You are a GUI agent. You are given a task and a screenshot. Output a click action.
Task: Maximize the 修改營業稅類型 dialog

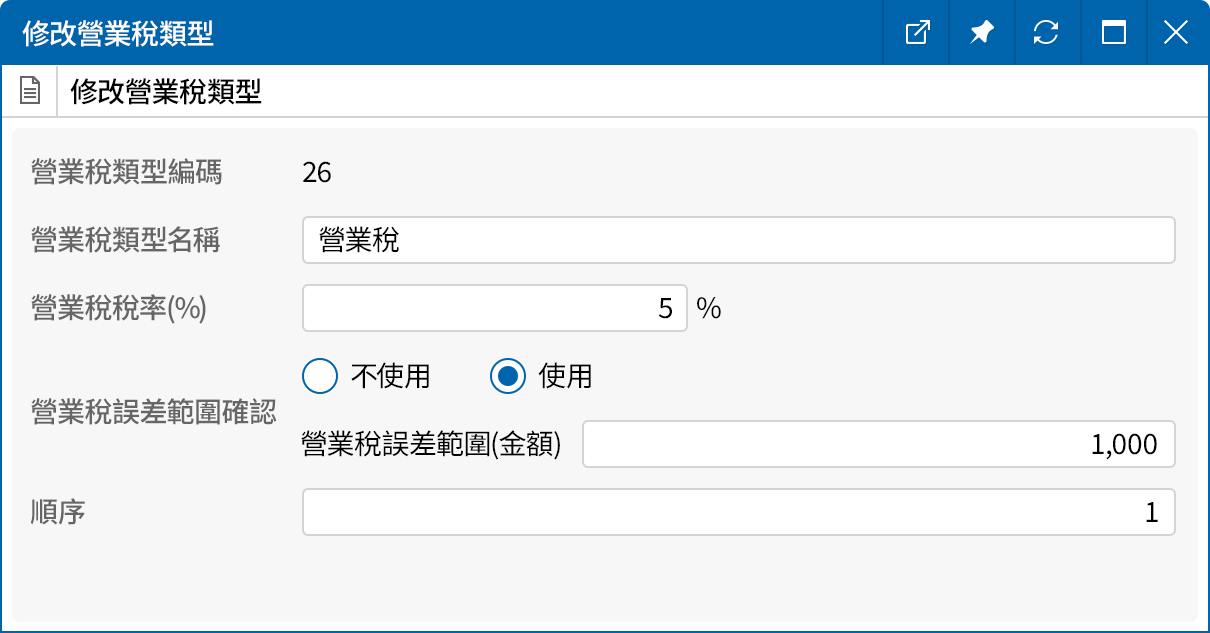coord(1111,32)
